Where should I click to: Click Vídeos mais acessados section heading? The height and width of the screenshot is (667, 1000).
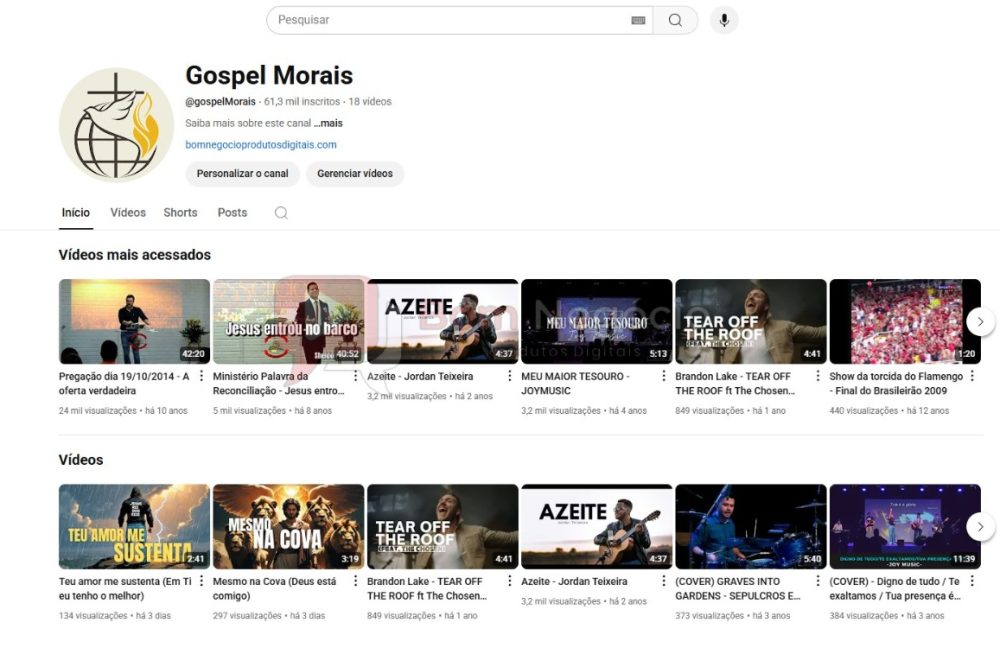tap(135, 255)
